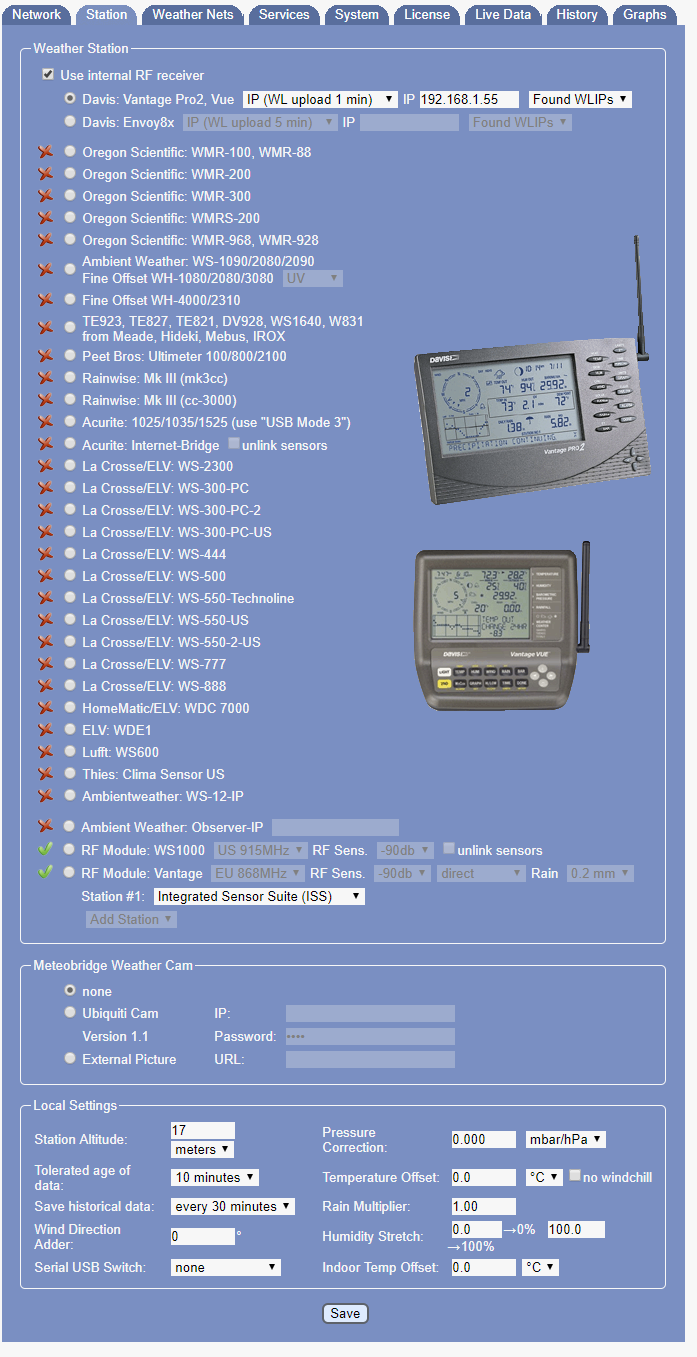Click the Pressure Correction value field
697x1357 pixels.
(x=484, y=1139)
